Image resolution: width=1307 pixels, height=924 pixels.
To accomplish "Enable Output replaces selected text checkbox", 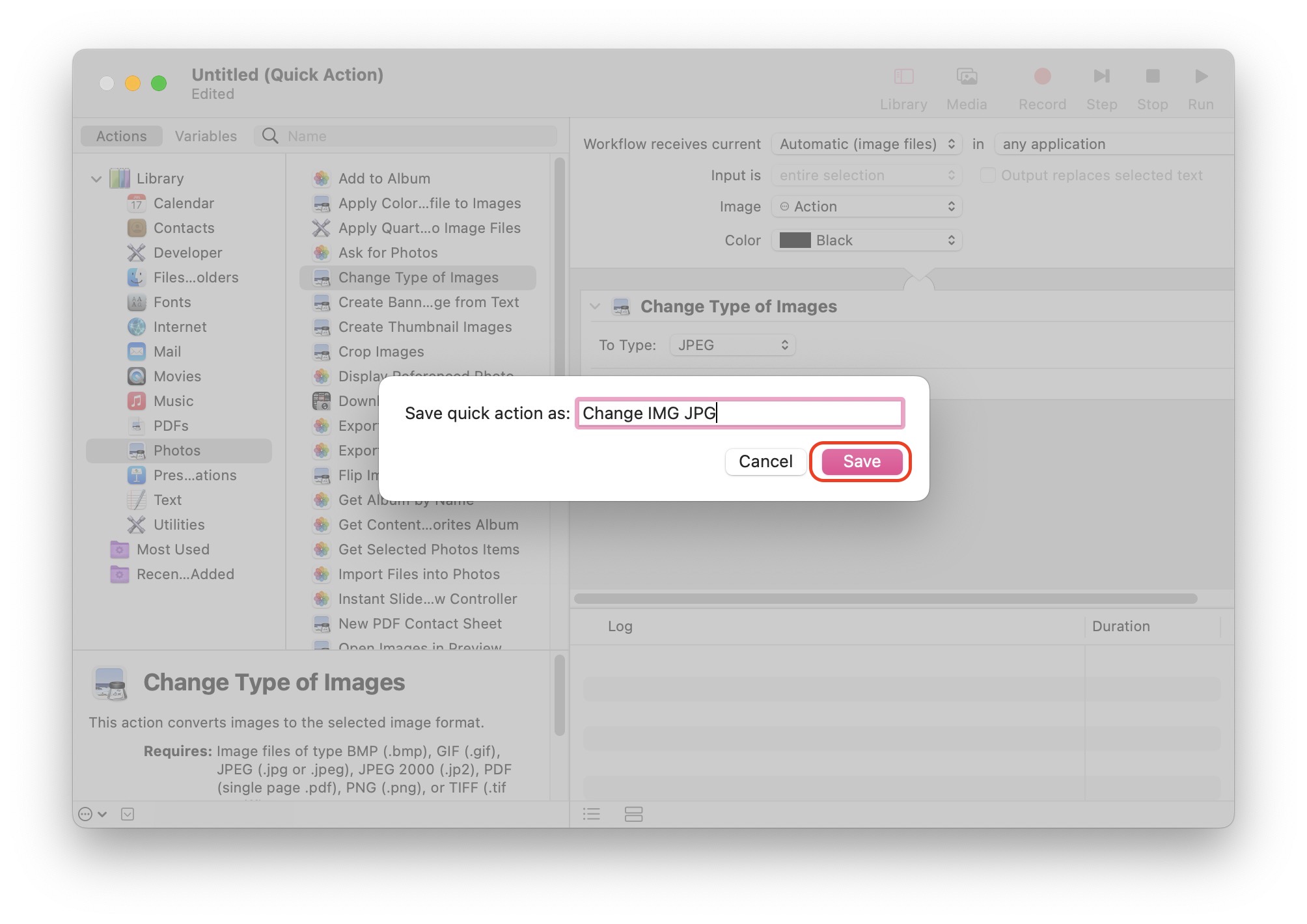I will pos(987,175).
